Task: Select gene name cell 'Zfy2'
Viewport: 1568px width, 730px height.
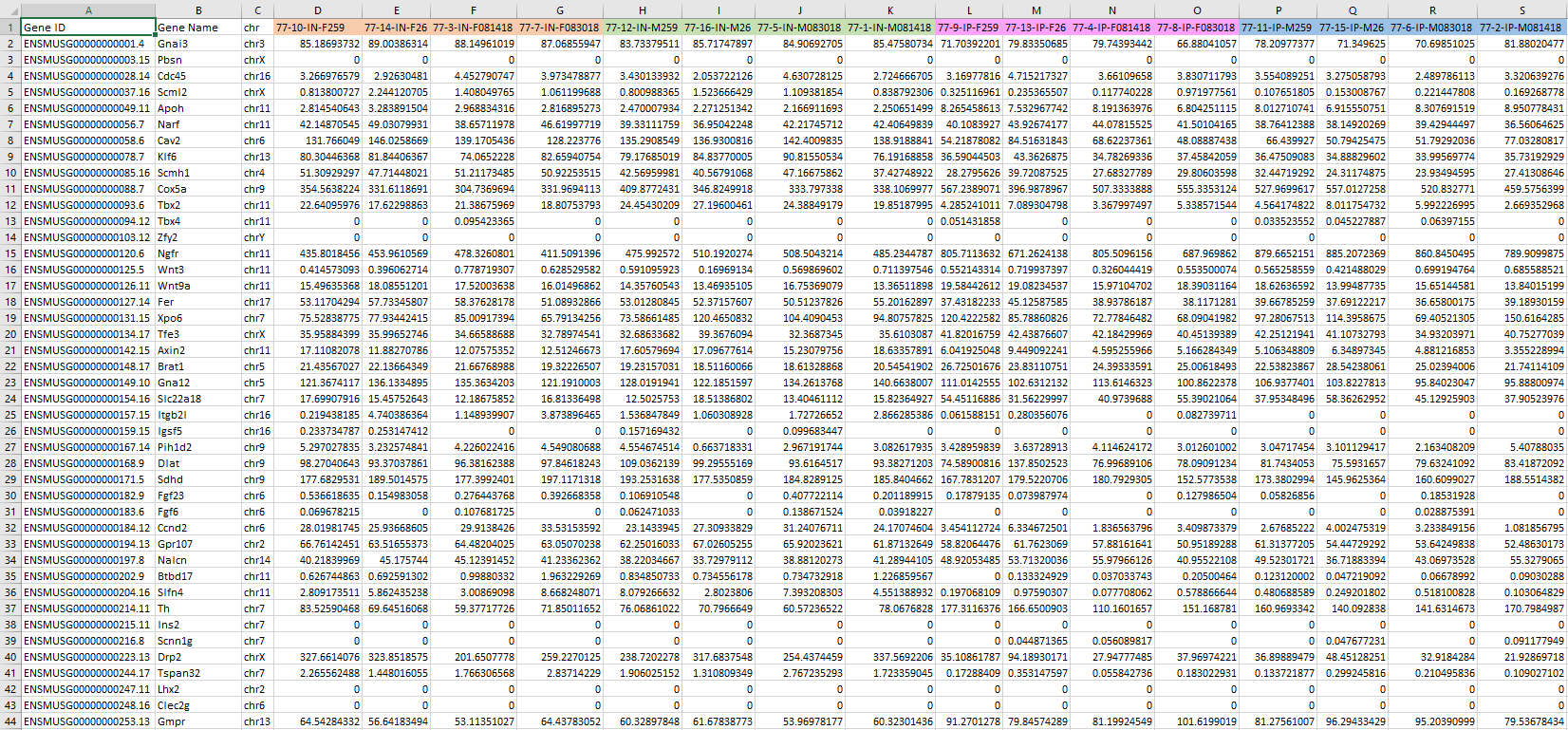Action: click(x=198, y=237)
